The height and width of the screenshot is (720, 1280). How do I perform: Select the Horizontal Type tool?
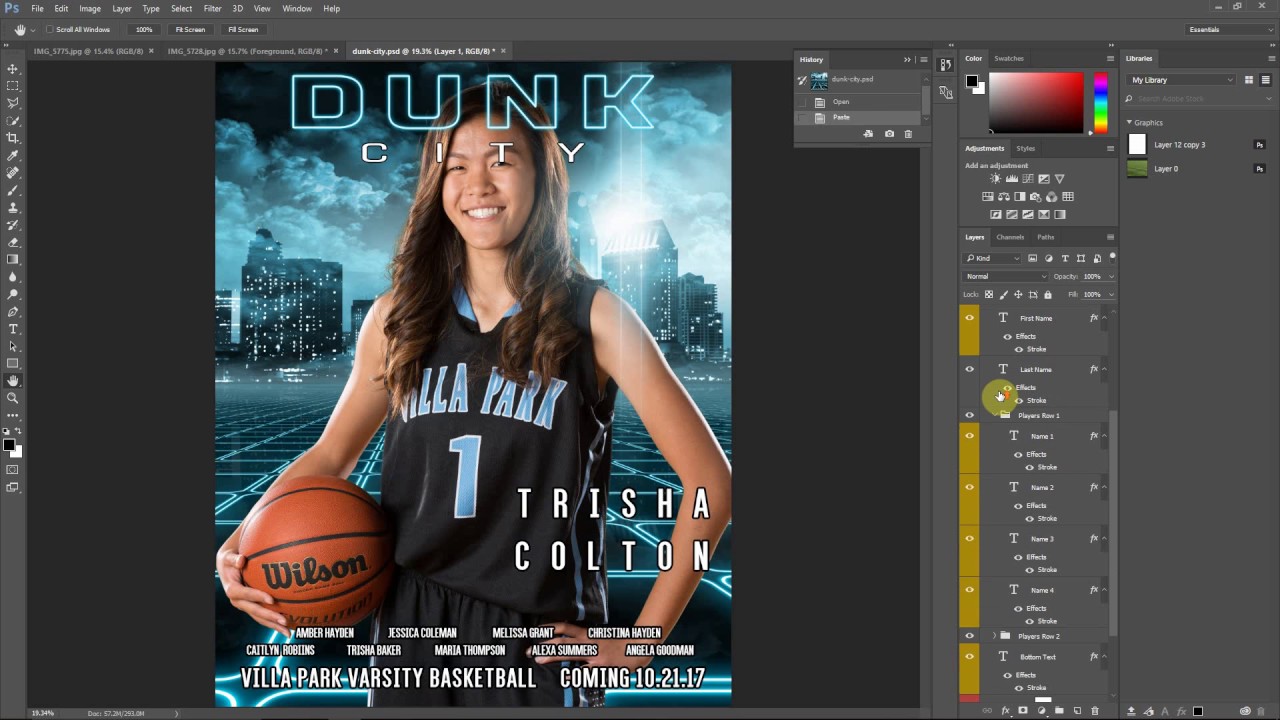pos(13,329)
